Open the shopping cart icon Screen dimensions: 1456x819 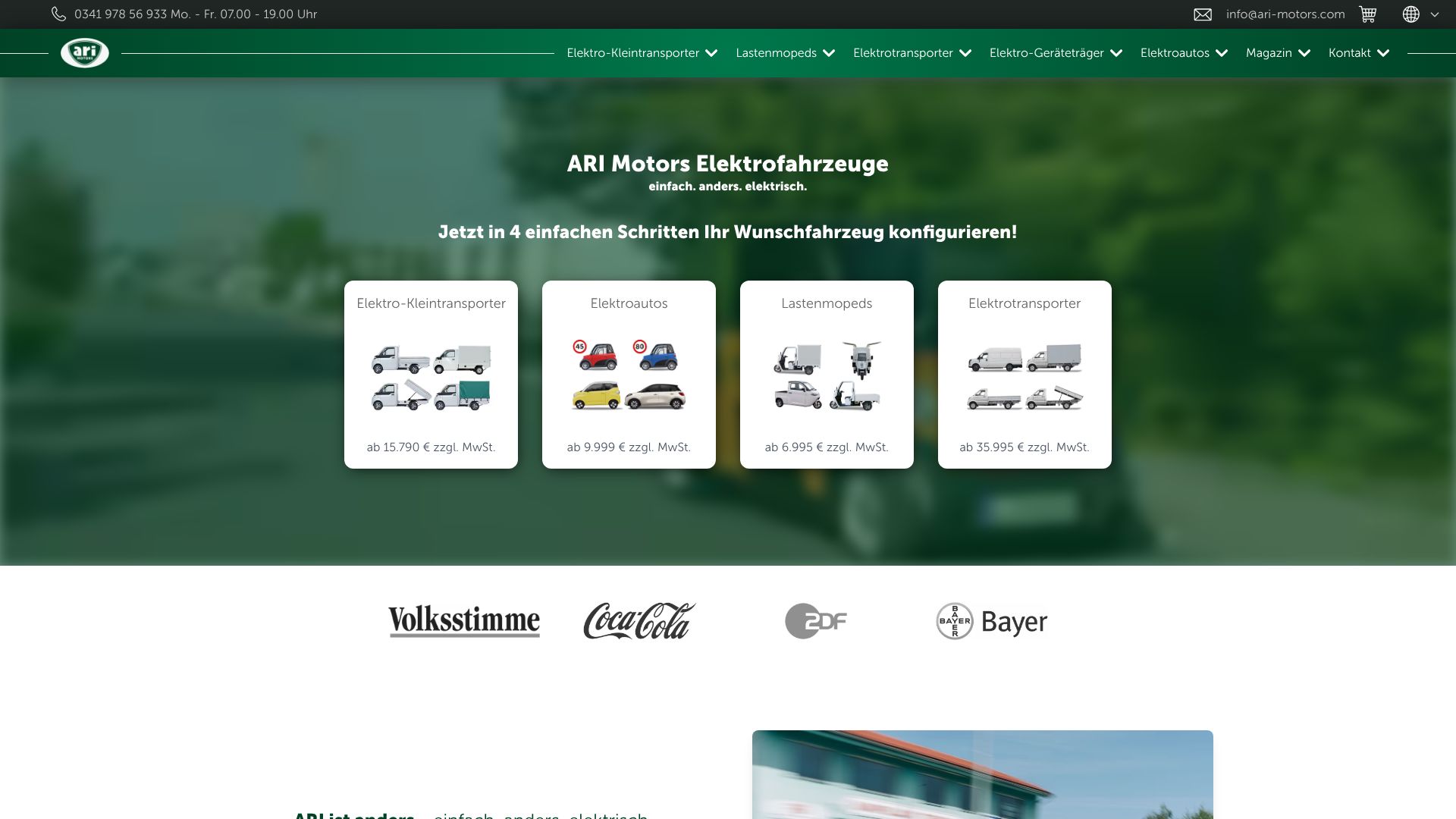(x=1367, y=14)
